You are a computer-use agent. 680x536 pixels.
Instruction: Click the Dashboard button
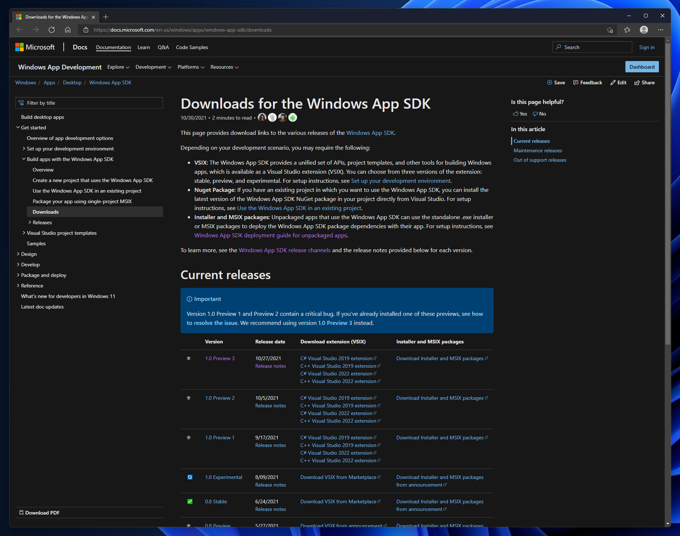[x=642, y=67]
